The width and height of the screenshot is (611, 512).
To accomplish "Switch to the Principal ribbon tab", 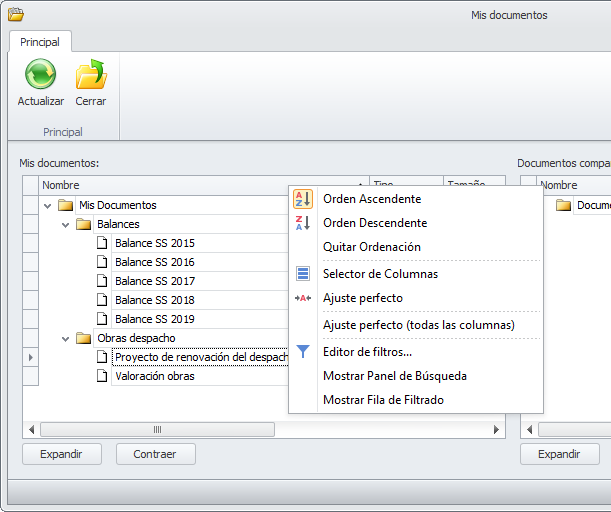I will [x=40, y=42].
